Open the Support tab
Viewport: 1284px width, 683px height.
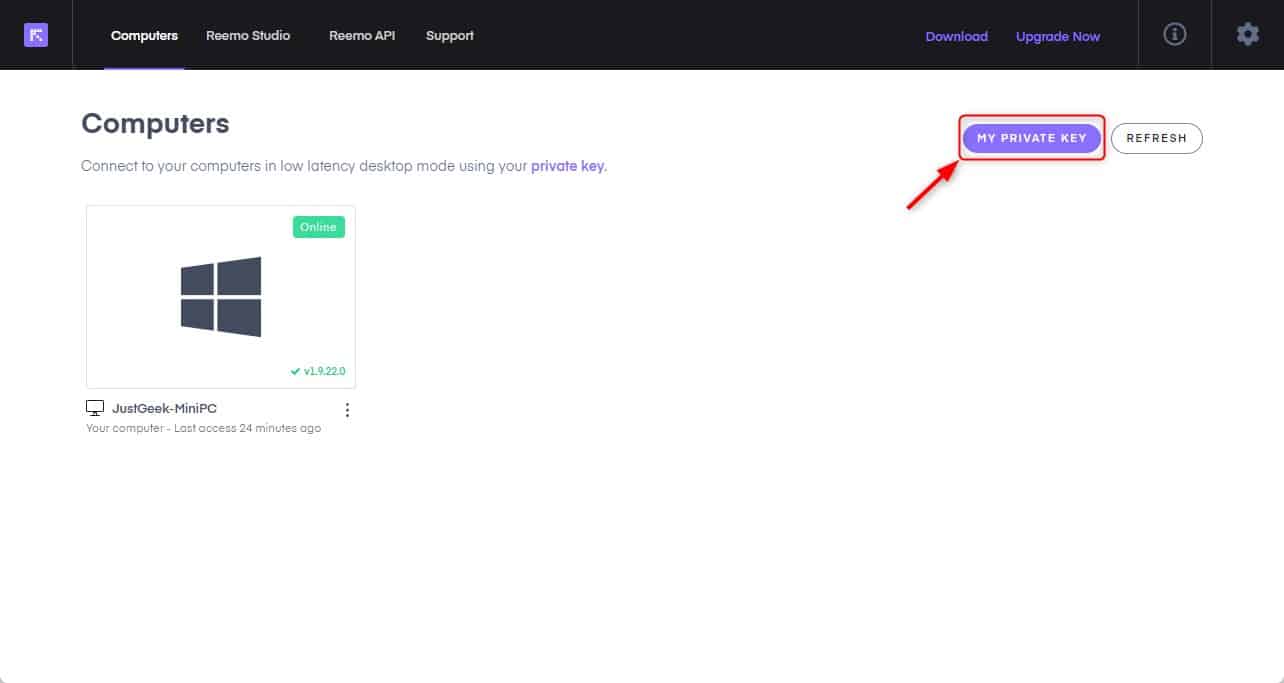tap(450, 35)
